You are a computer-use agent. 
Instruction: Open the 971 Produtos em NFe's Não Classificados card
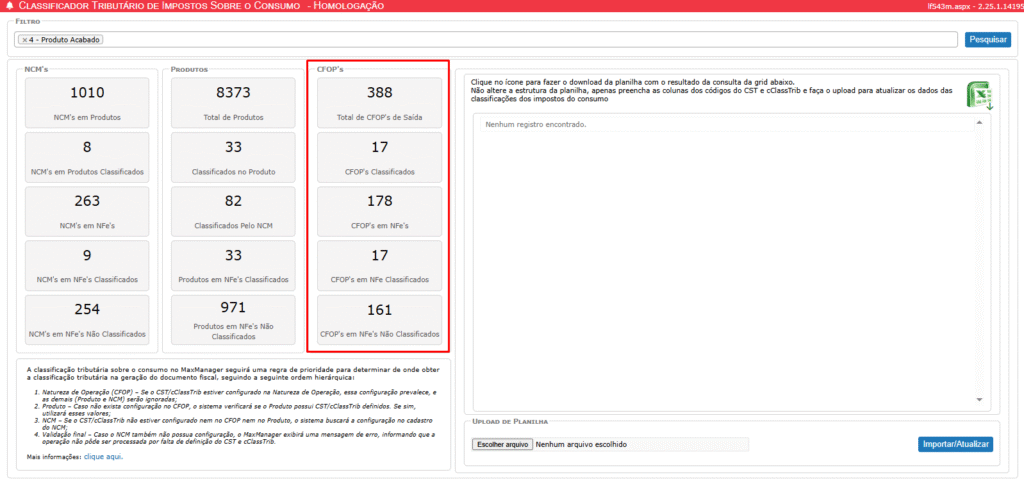pyautogui.click(x=233, y=319)
